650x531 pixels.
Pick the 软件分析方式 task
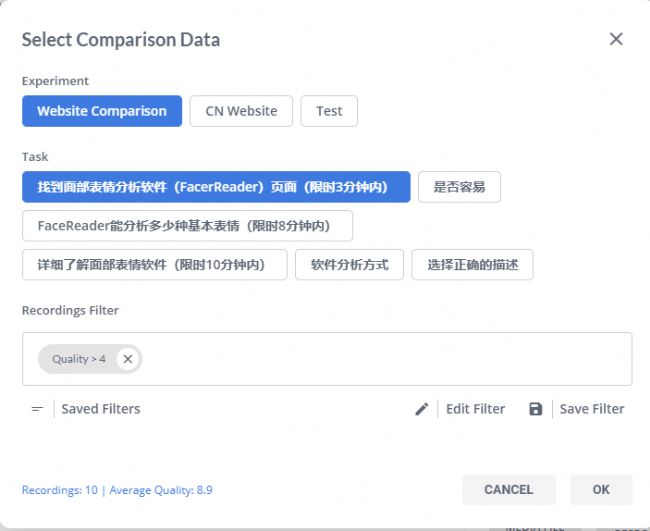tap(349, 265)
